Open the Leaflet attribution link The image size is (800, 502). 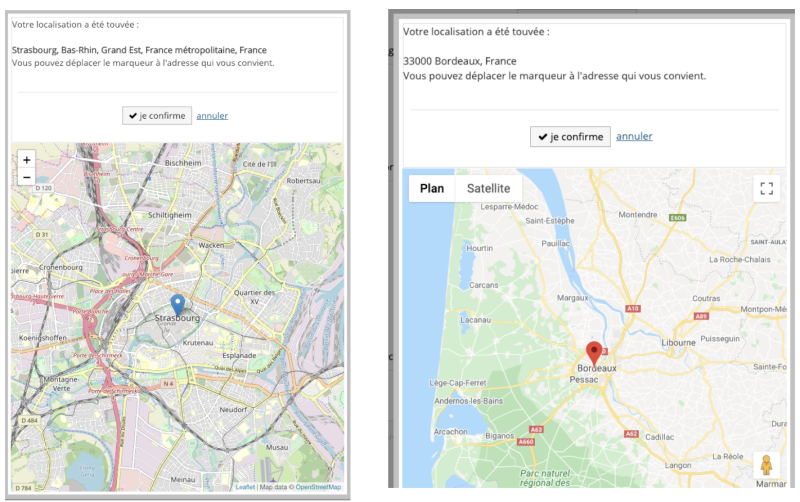point(245,487)
